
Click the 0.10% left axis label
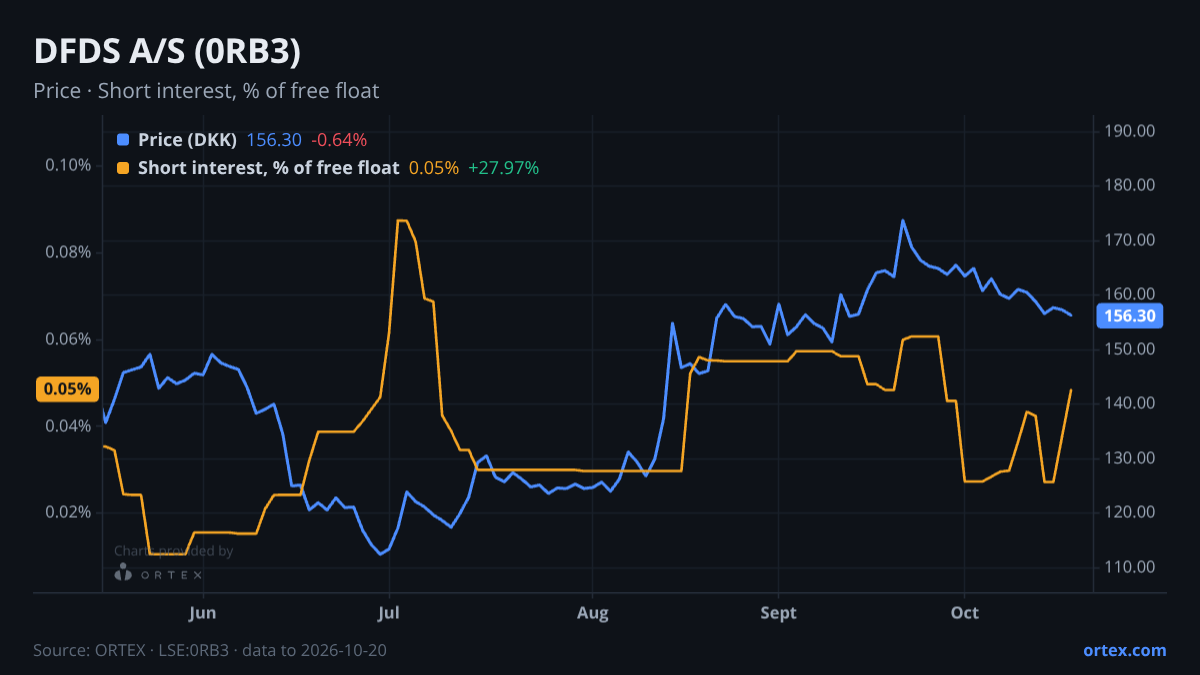point(68,165)
